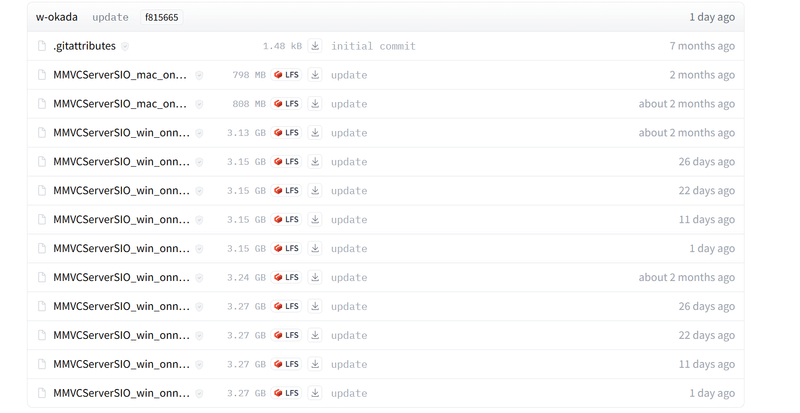Click the scan icon on the 798 MB mac row
This screenshot has height=413, width=800.
click(199, 76)
